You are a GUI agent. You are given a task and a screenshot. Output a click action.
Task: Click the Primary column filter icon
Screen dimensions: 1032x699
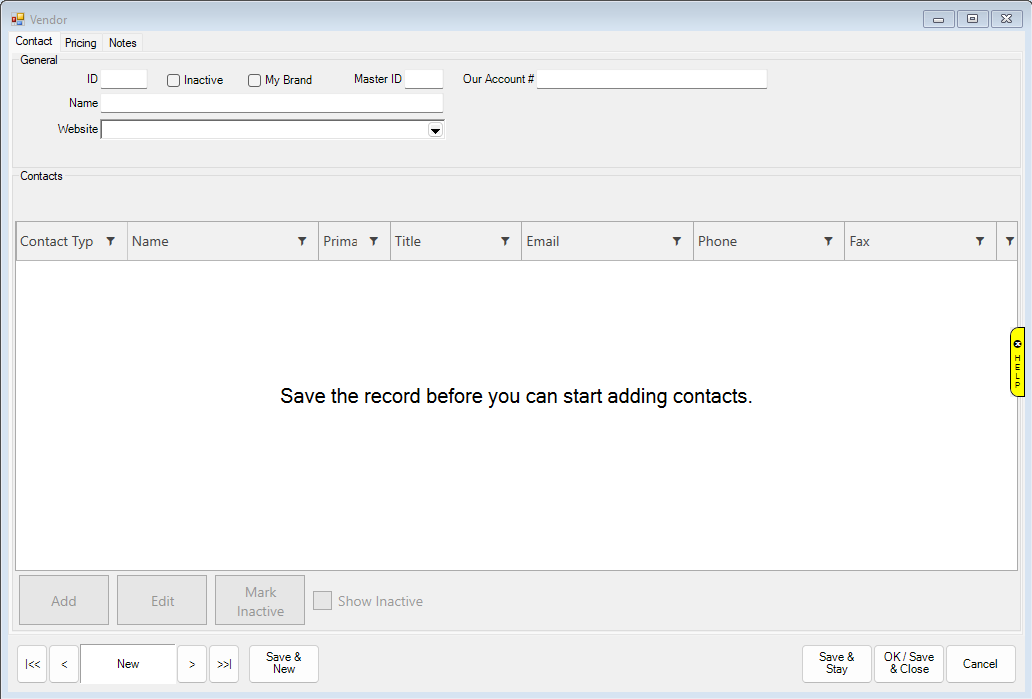(x=374, y=241)
